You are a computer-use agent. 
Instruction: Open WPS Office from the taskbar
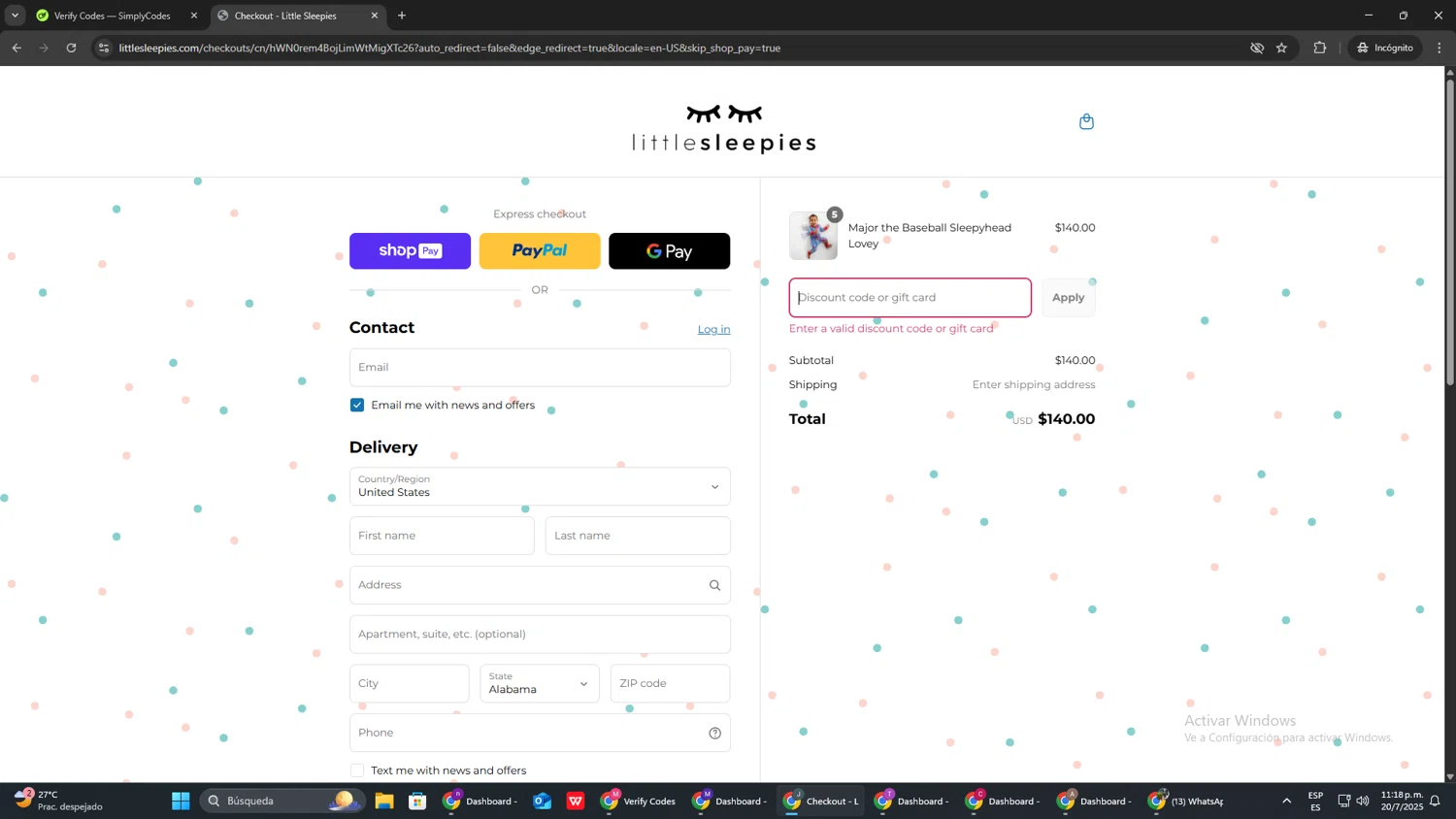point(576,801)
